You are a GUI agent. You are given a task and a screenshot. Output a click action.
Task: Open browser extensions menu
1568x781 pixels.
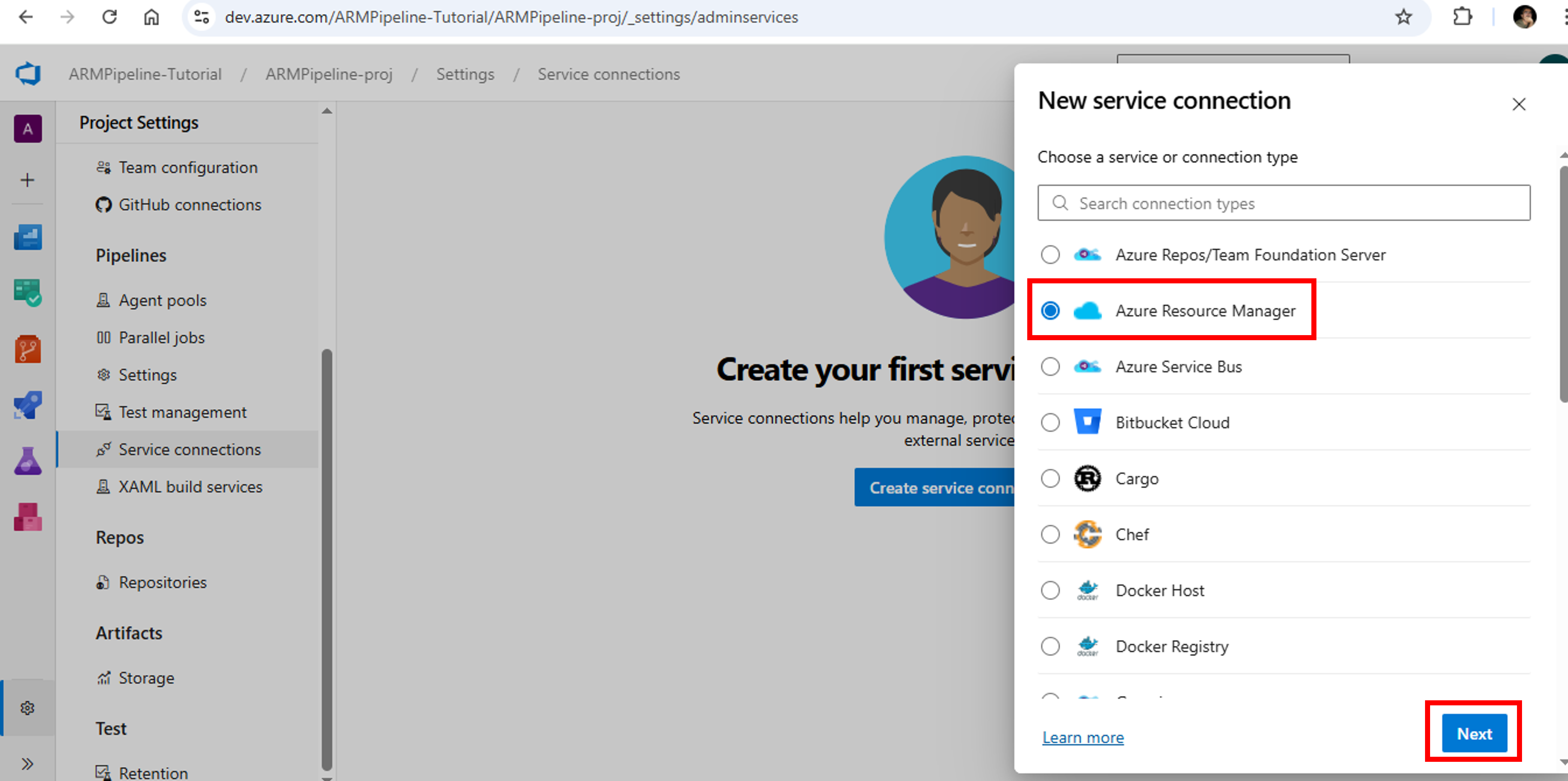pyautogui.click(x=1463, y=16)
